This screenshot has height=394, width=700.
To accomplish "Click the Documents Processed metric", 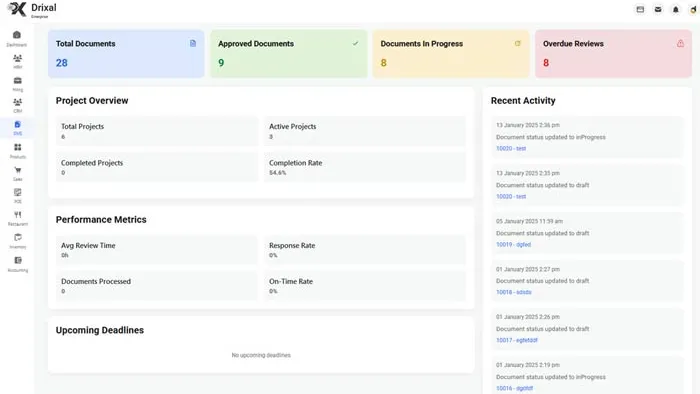I will pos(157,286).
